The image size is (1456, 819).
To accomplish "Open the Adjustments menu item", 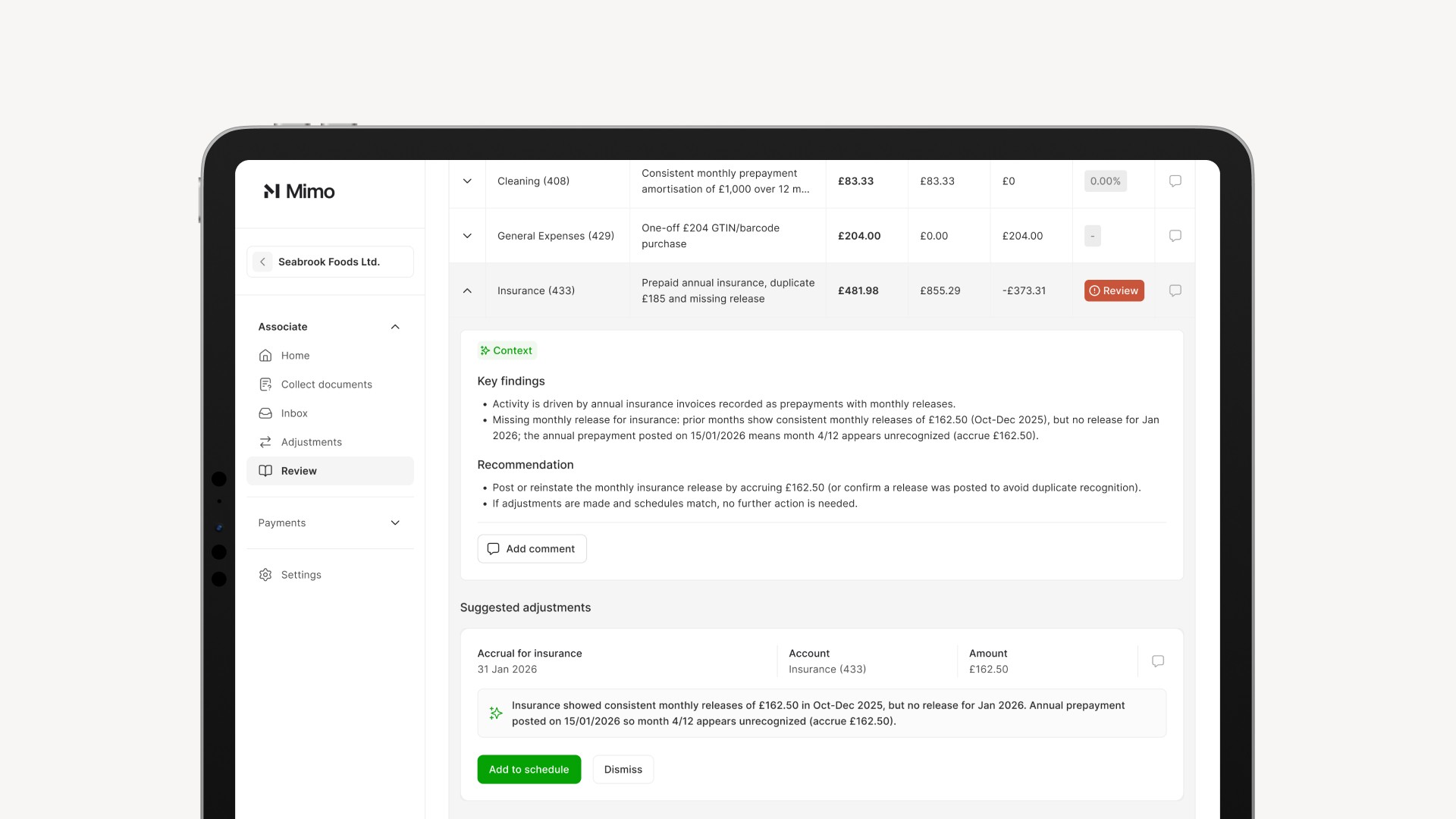I will 311,442.
